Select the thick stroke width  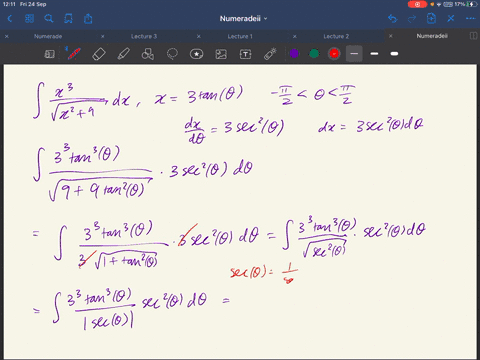point(394,54)
